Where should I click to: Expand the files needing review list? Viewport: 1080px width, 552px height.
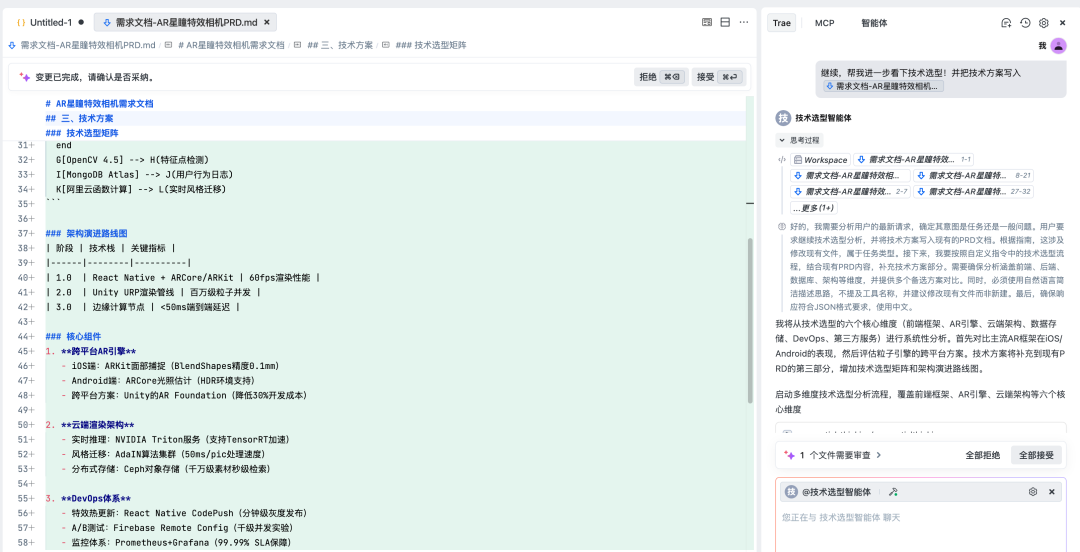[x=879, y=455]
